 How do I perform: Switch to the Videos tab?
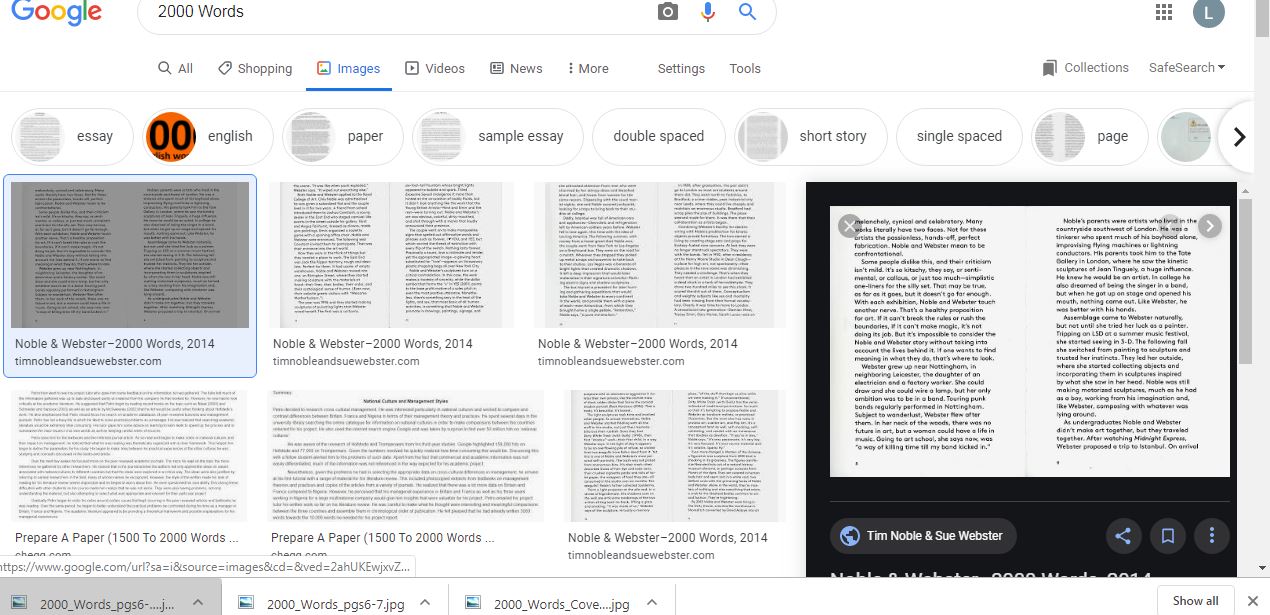tap(435, 68)
